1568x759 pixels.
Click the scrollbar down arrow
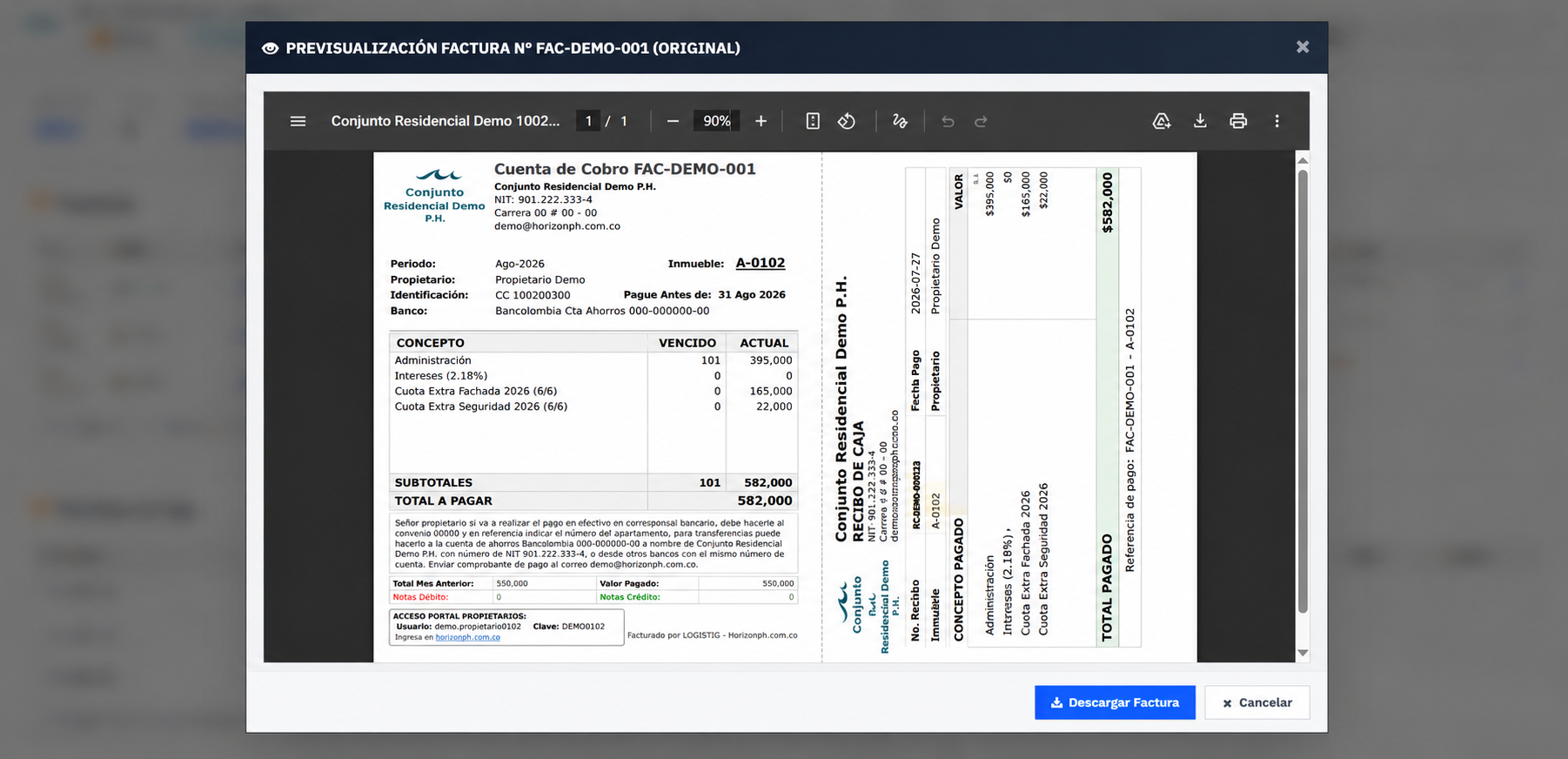coord(1303,653)
